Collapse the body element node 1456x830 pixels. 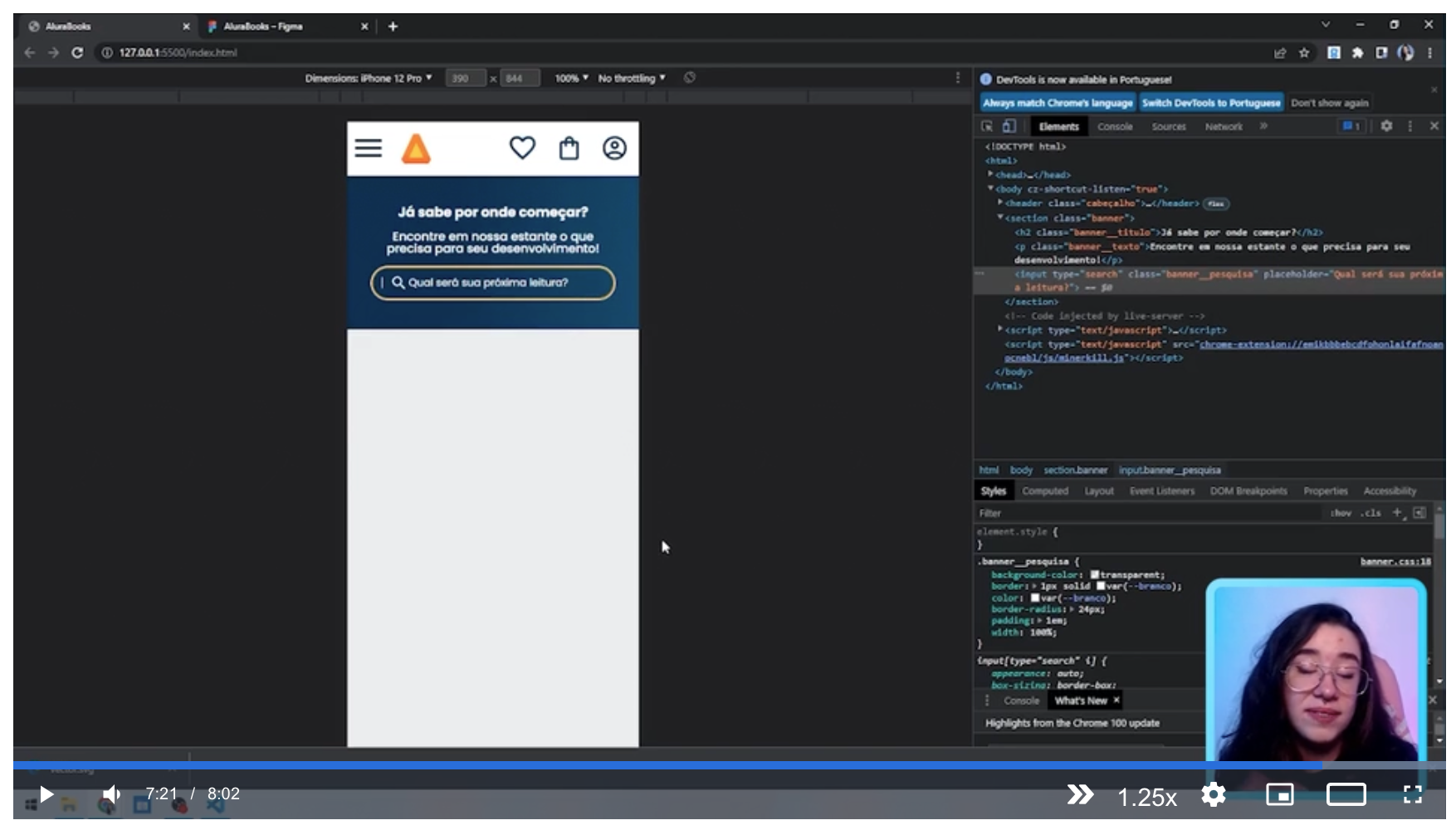(990, 188)
